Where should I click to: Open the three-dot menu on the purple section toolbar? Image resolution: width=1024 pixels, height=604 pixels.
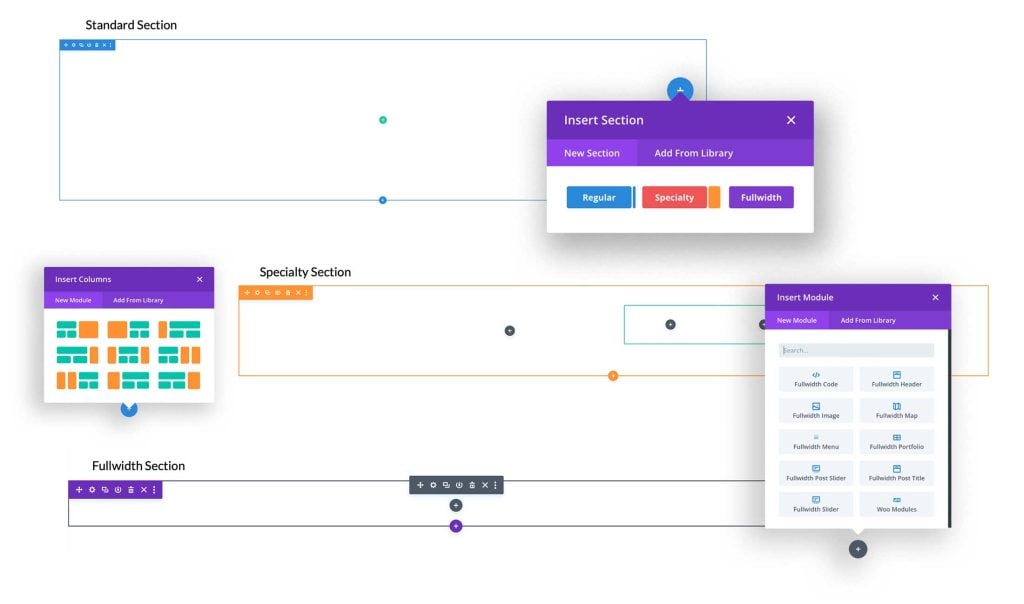(154, 489)
